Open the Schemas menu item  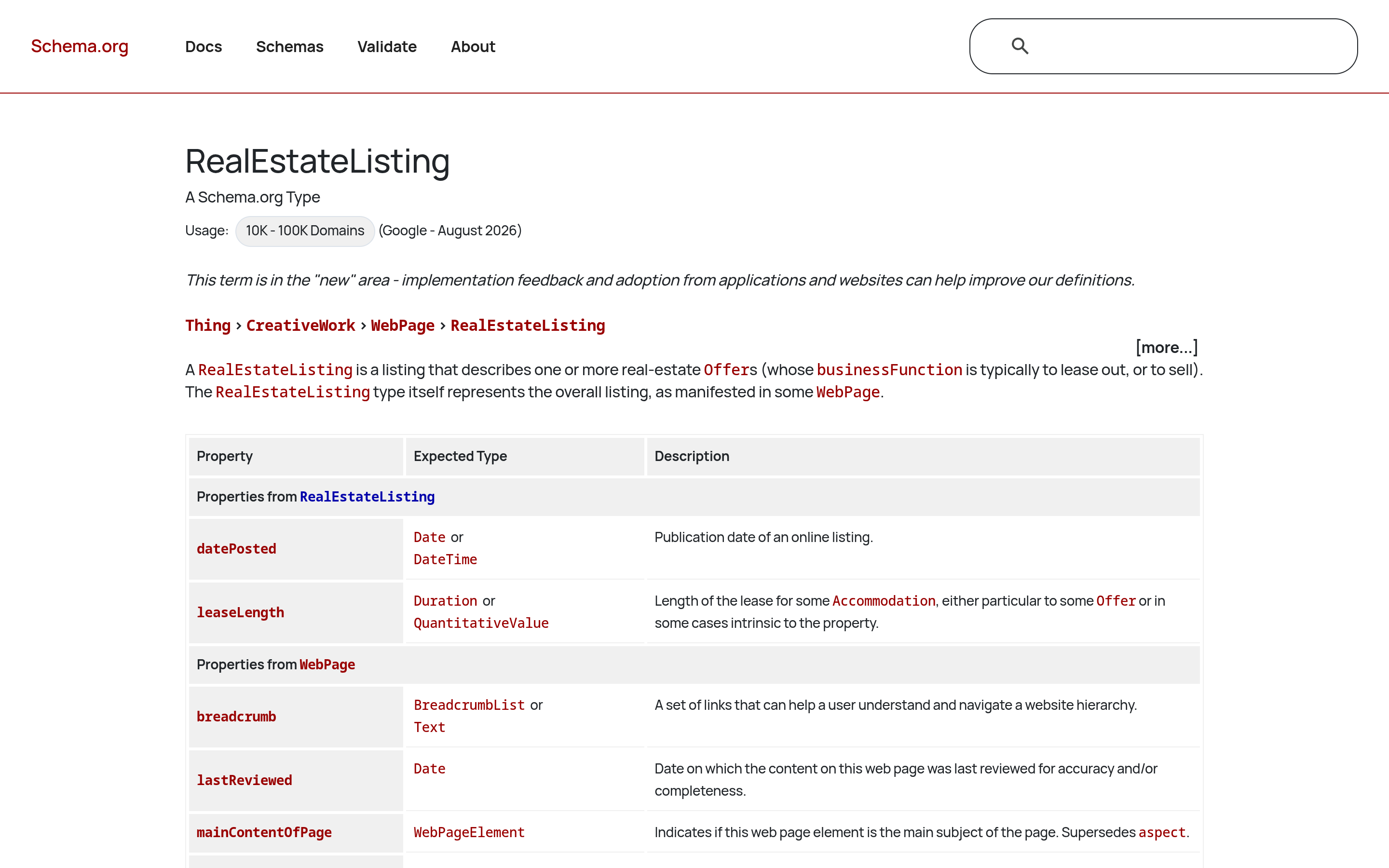289,46
